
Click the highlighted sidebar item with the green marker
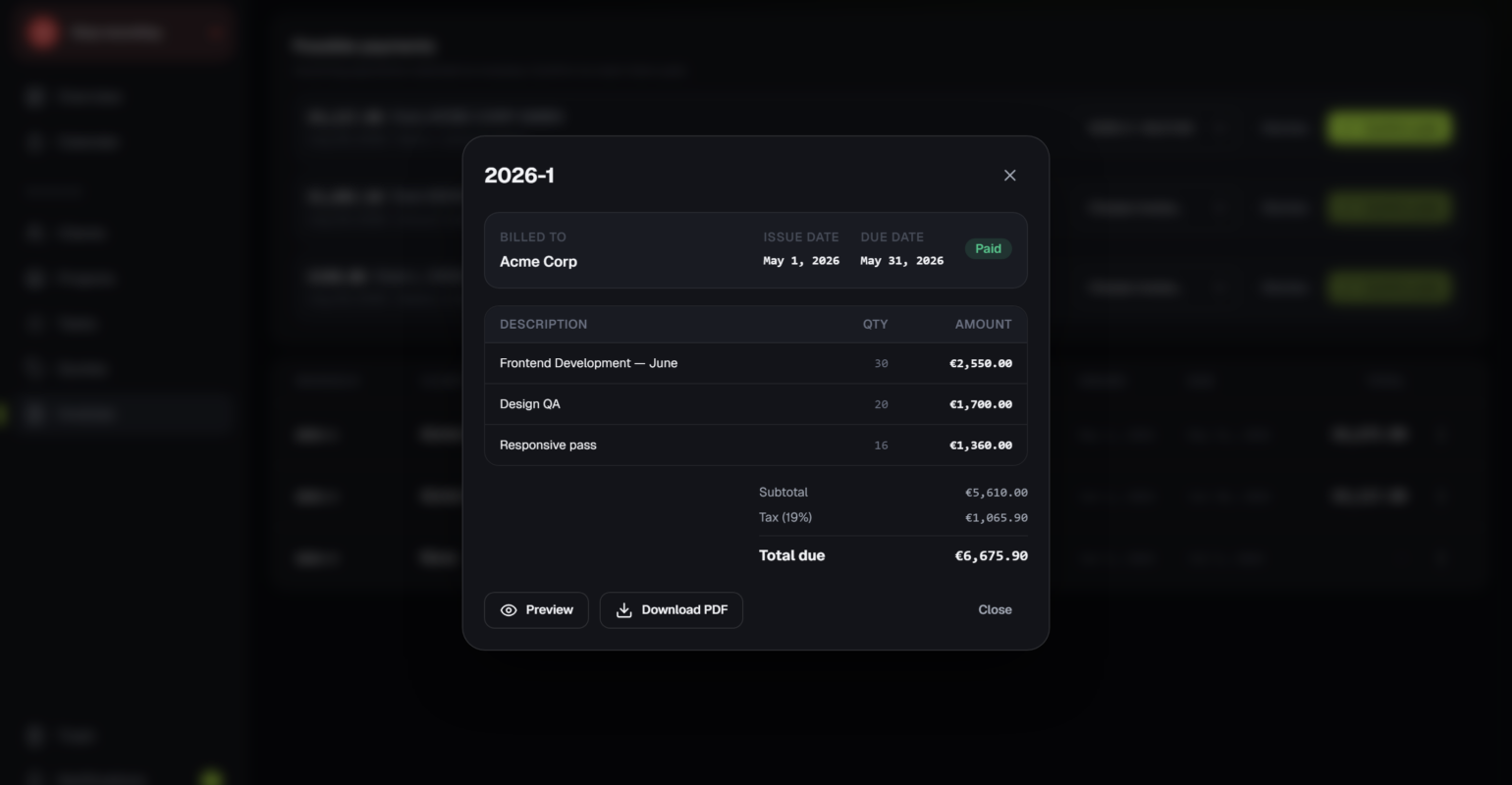pos(123,414)
